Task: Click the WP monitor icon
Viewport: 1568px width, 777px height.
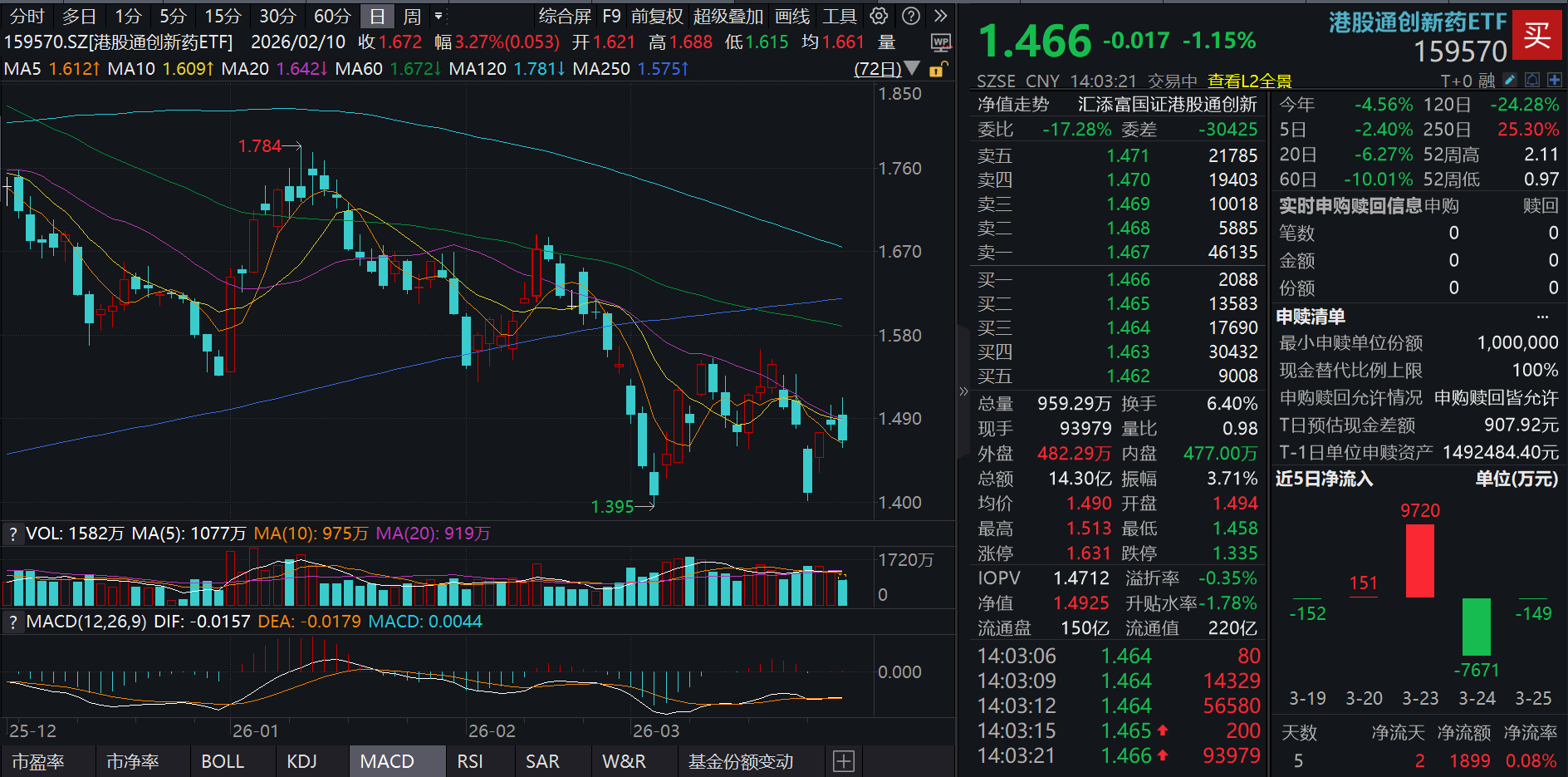Action: click(x=940, y=42)
